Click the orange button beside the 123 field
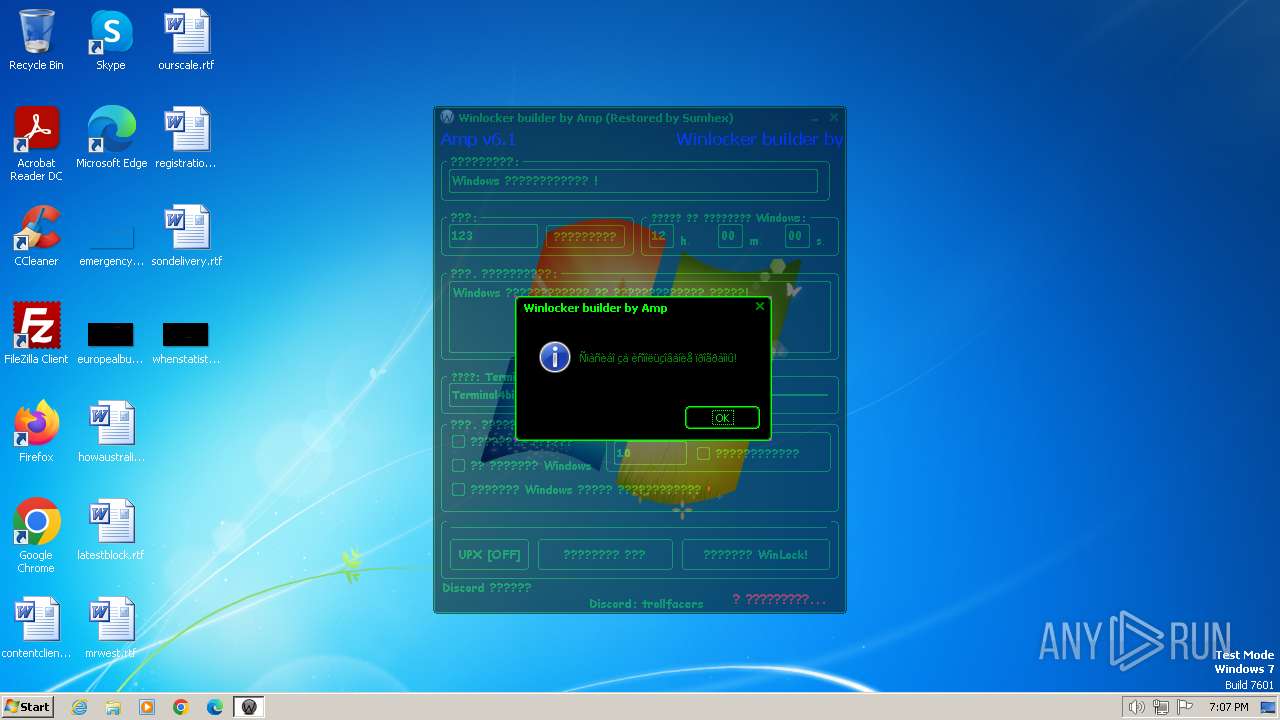The height and width of the screenshot is (720, 1280). point(585,236)
